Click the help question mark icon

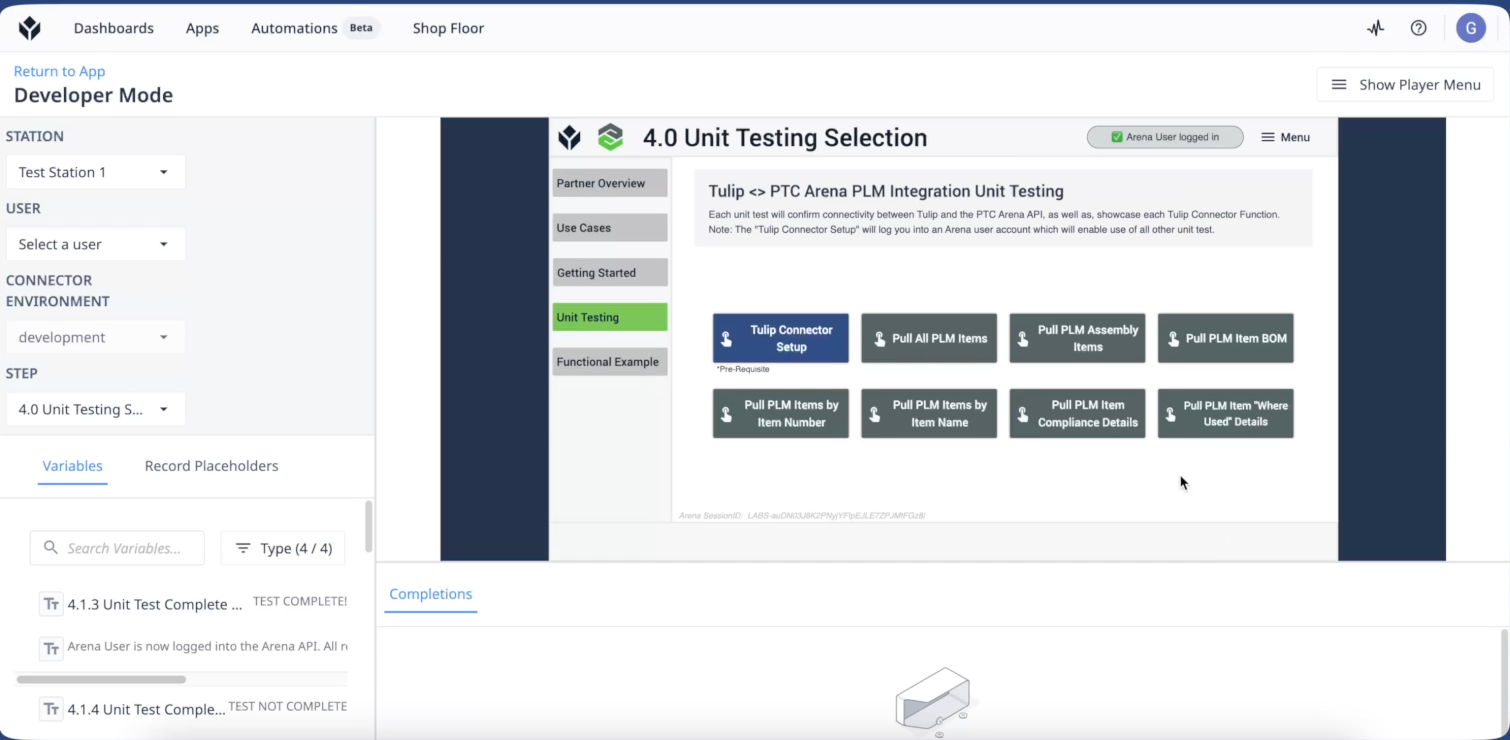[x=1418, y=28]
